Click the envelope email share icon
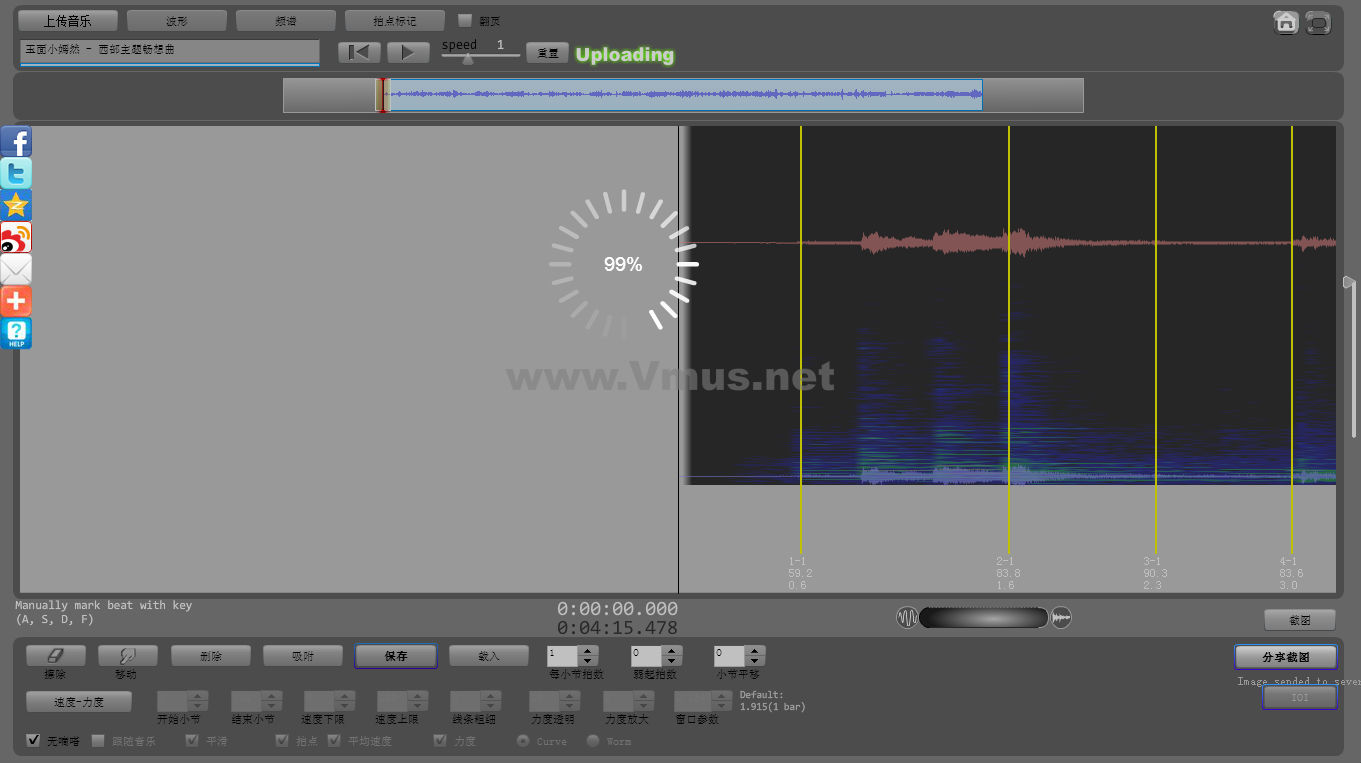 pyautogui.click(x=16, y=270)
